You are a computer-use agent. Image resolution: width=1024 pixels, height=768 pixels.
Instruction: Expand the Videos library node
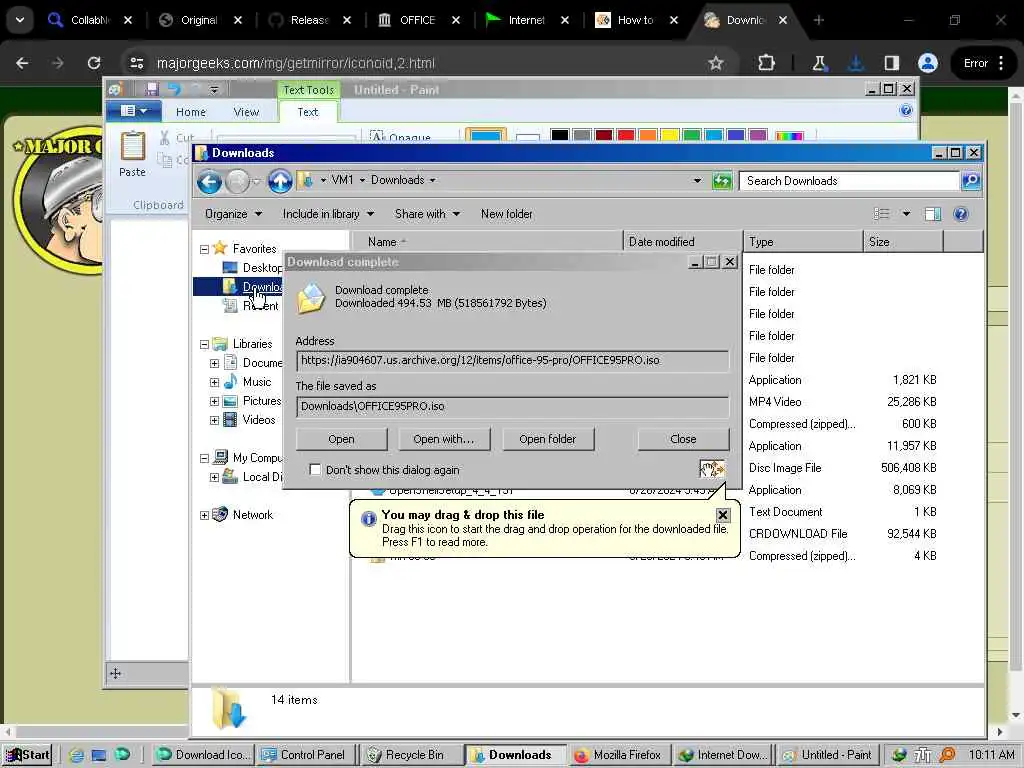214,420
